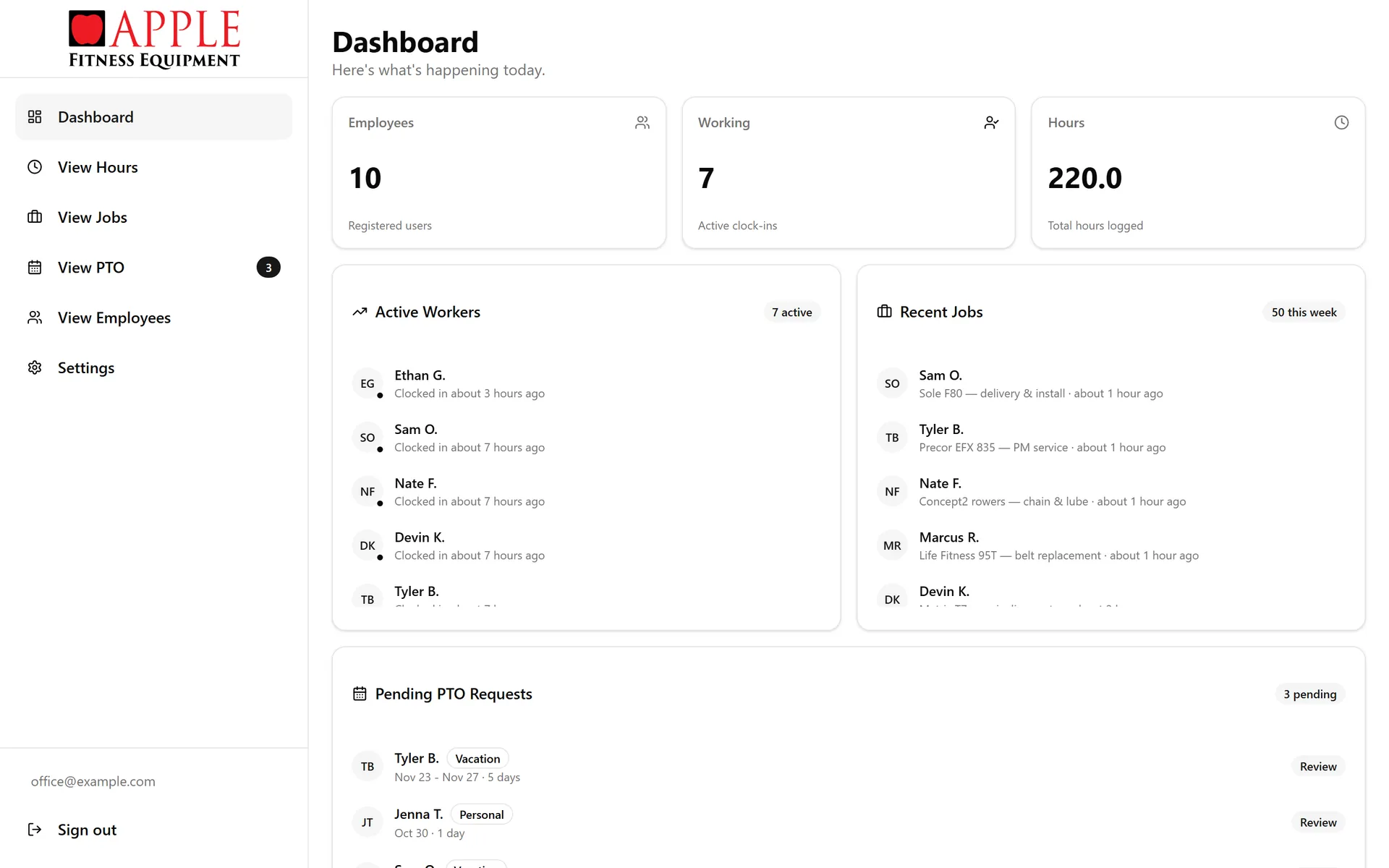The height and width of the screenshot is (868, 1389).
Task: Click Active clock-ins caption
Action: (737, 226)
